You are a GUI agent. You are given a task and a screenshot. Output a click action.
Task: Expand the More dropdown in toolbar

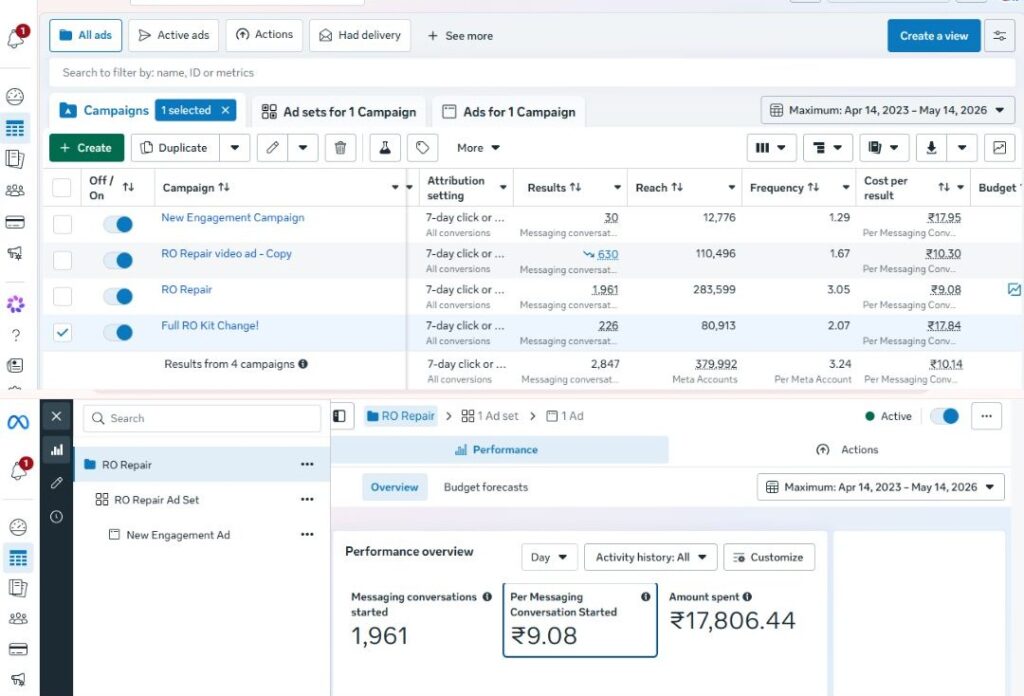[x=478, y=148]
